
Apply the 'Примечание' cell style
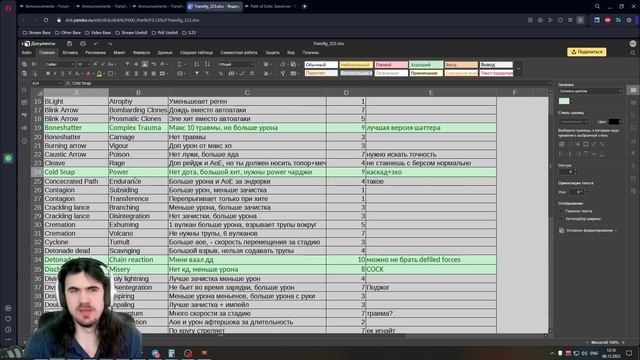click(426, 73)
